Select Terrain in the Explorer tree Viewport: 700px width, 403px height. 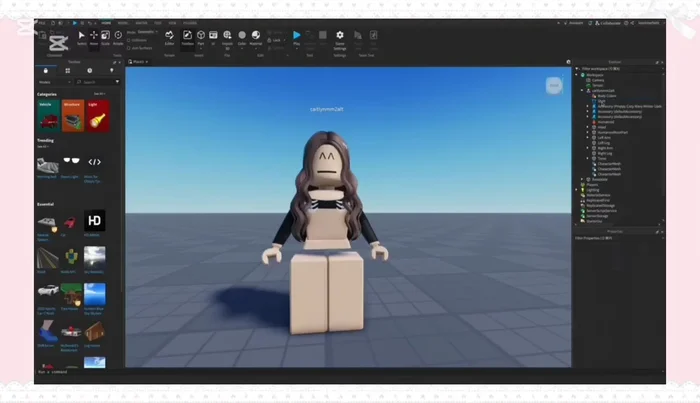click(597, 85)
